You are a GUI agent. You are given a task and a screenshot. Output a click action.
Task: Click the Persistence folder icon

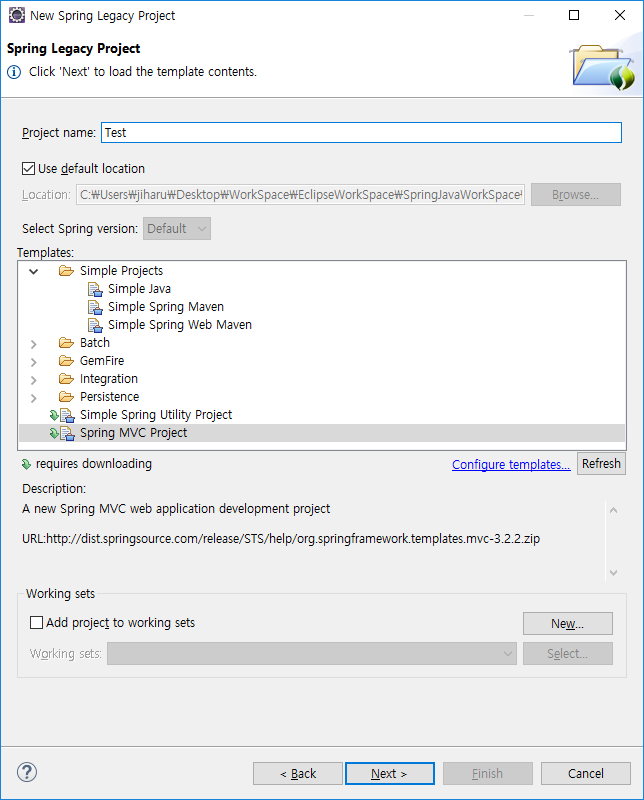pos(66,396)
